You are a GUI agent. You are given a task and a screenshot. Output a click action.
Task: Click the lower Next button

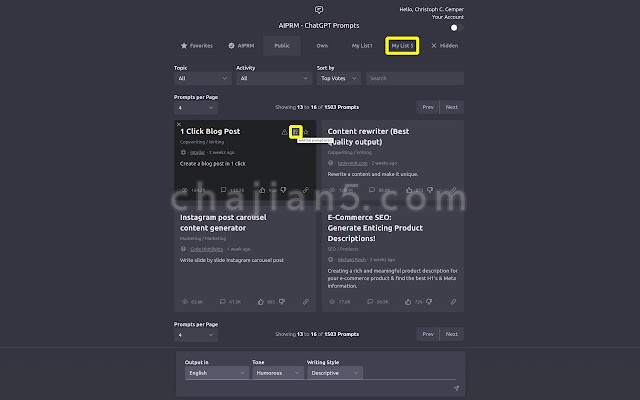[451, 334]
